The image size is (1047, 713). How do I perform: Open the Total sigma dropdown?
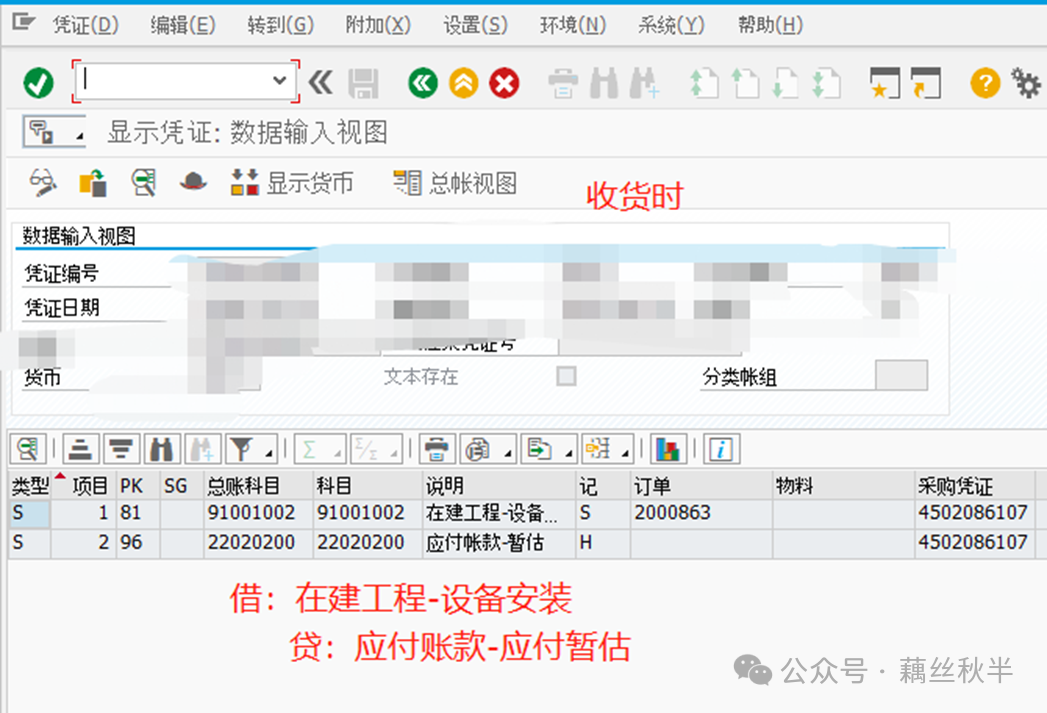pyautogui.click(x=320, y=449)
